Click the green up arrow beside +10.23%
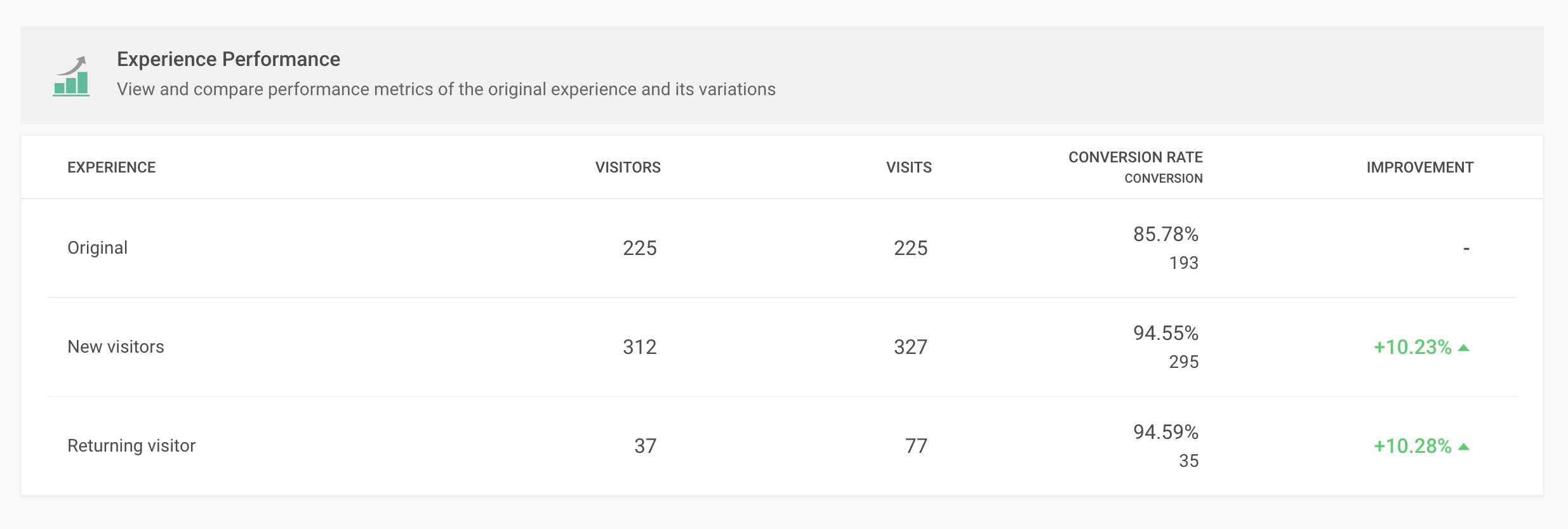The height and width of the screenshot is (529, 1568). coord(1464,348)
